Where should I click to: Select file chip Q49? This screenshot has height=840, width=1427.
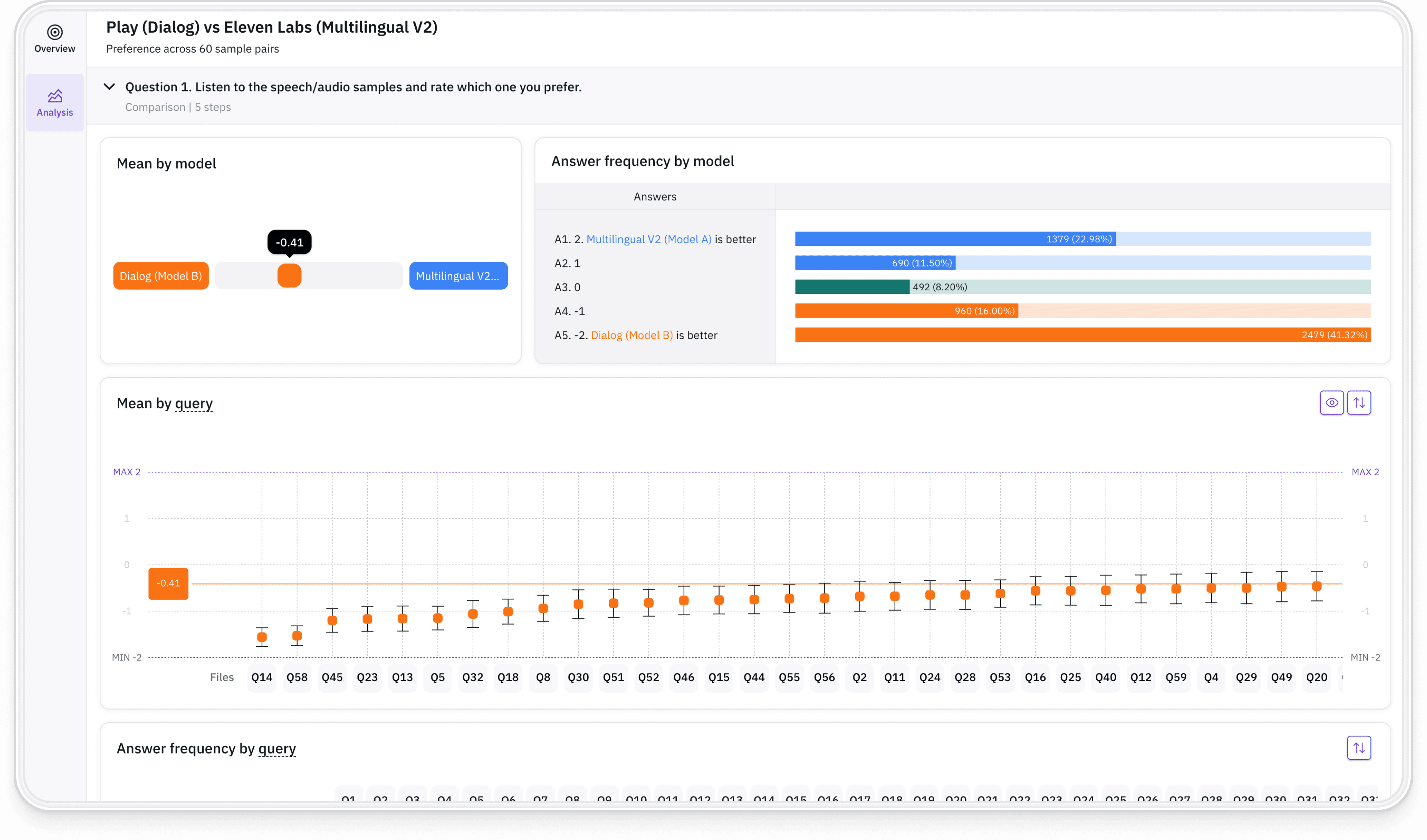[x=1282, y=677]
